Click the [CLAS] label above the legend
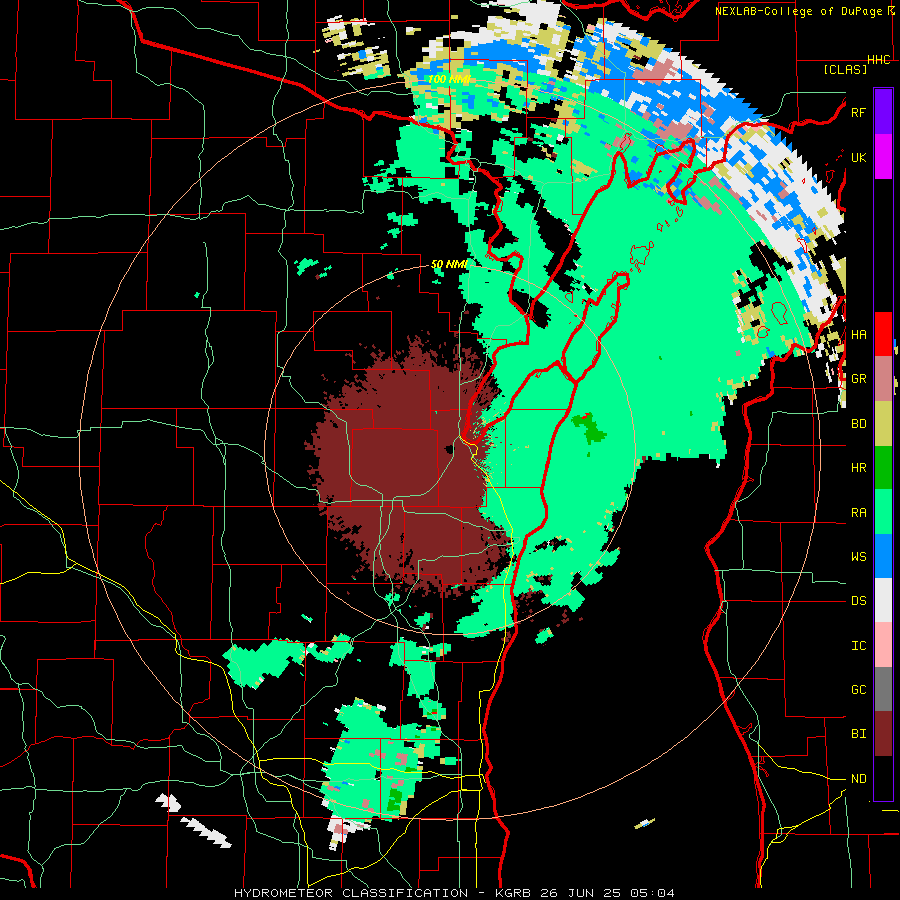Viewport: 900px width, 900px height. click(x=845, y=69)
